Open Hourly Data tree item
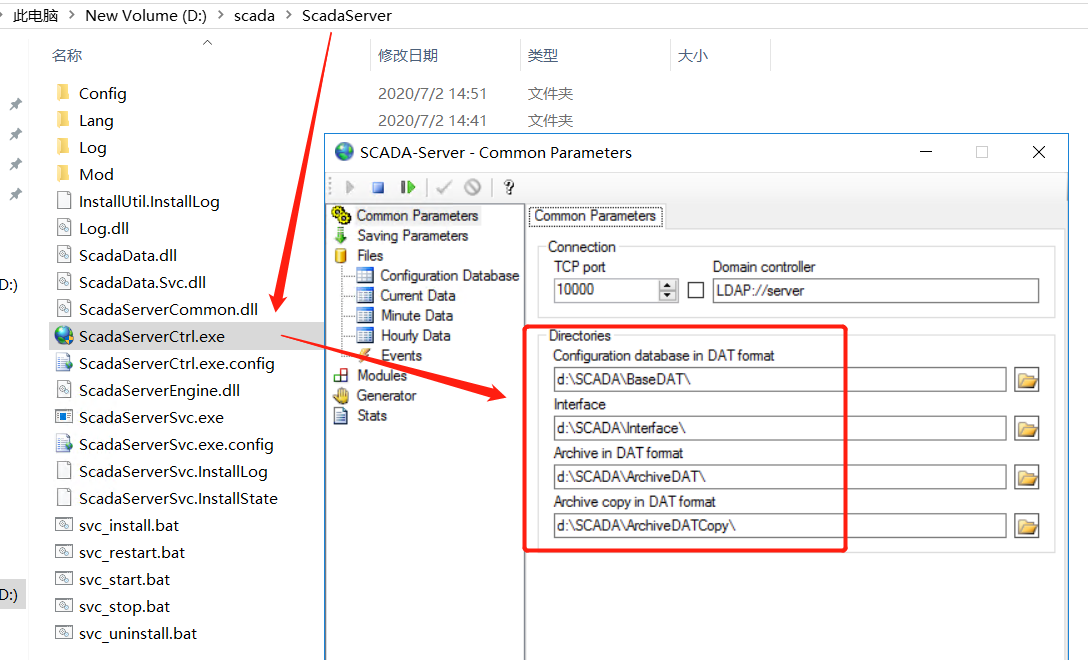Viewport: 1088px width, 660px height. tap(415, 336)
